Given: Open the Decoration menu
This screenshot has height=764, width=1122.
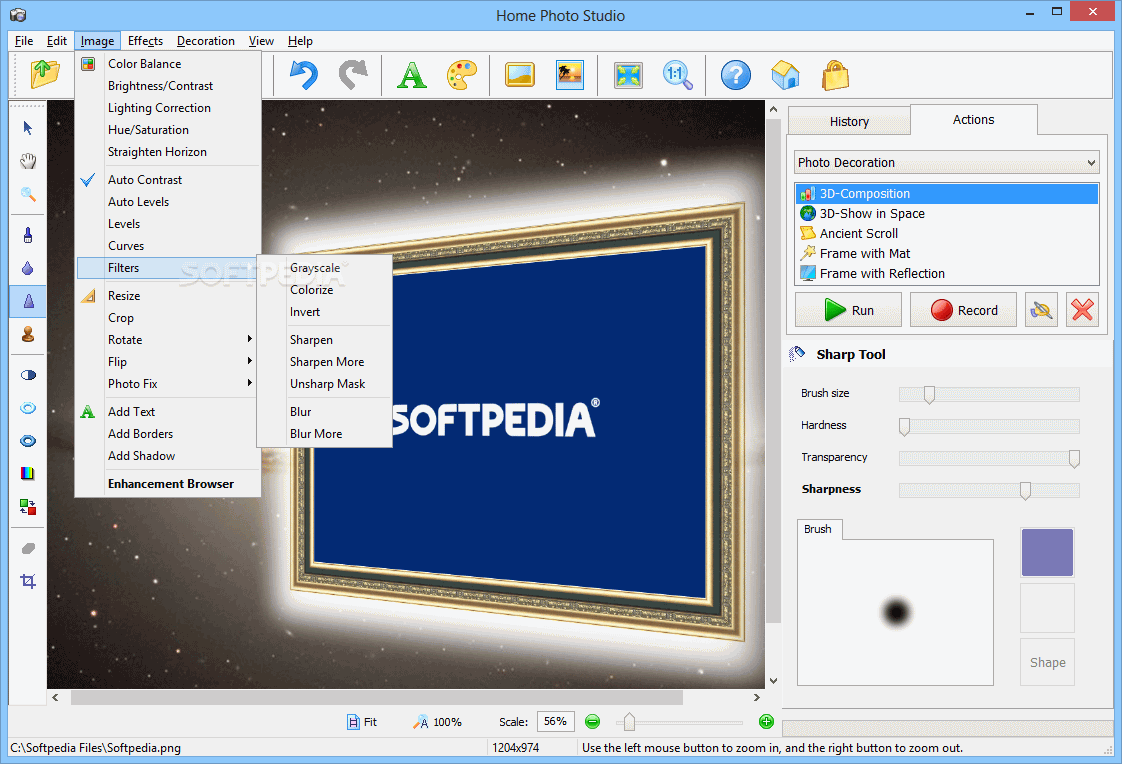Looking at the screenshot, I should pyautogui.click(x=205, y=41).
